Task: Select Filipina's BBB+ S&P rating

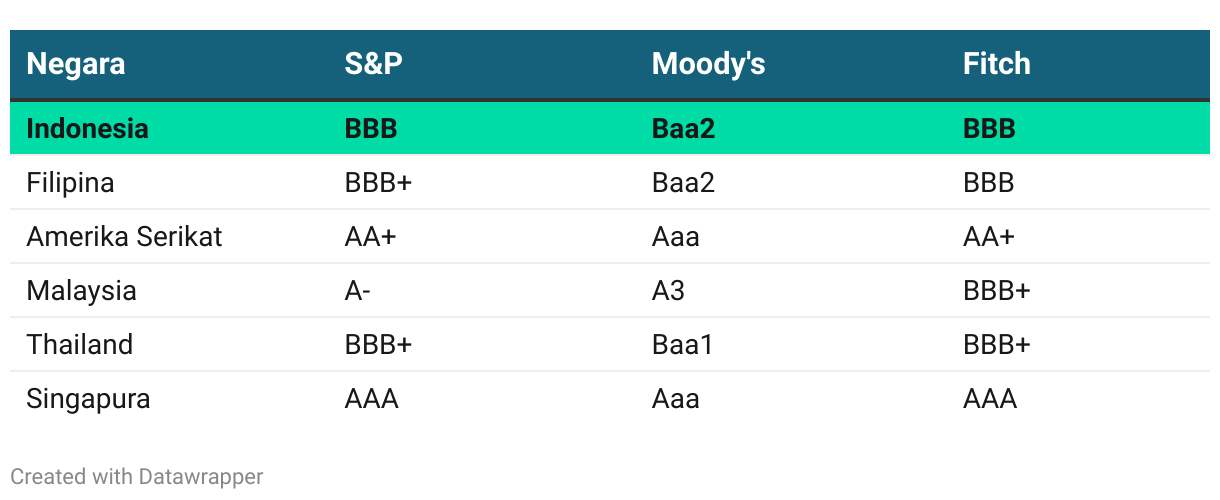Action: coord(378,183)
